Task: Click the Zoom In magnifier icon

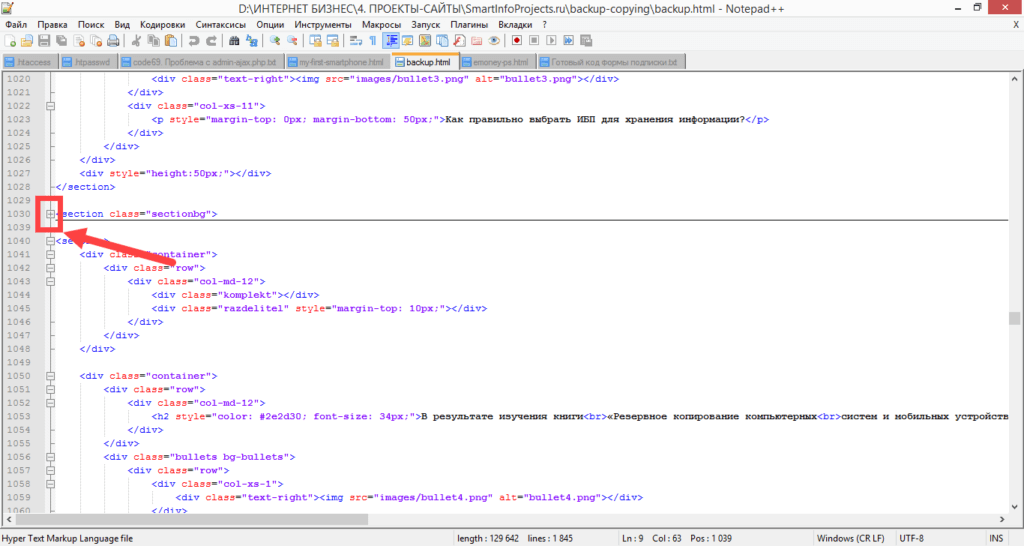Action: click(275, 41)
